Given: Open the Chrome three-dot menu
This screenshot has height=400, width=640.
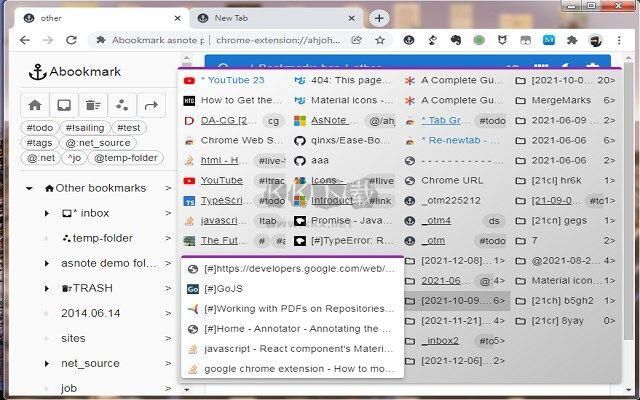Looking at the screenshot, I should pyautogui.click(x=619, y=40).
